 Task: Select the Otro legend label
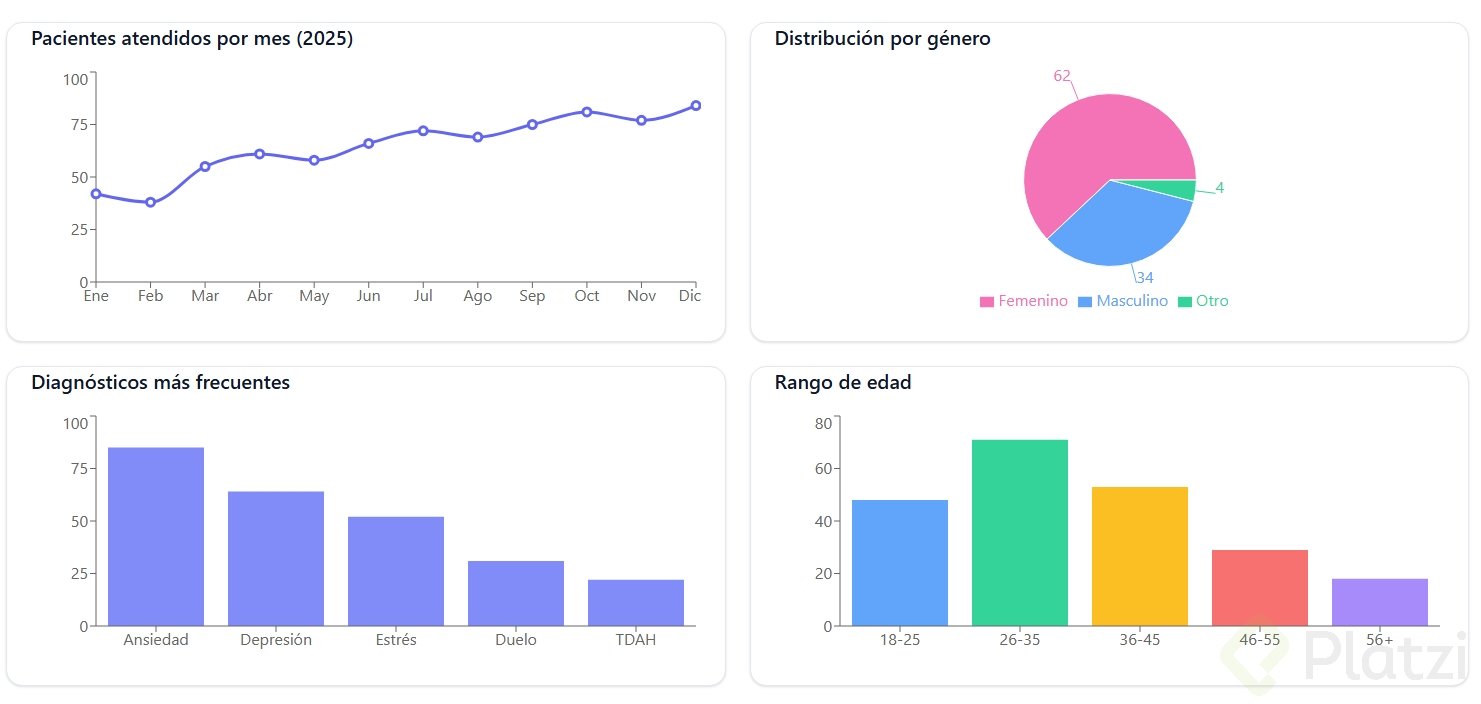point(1212,301)
